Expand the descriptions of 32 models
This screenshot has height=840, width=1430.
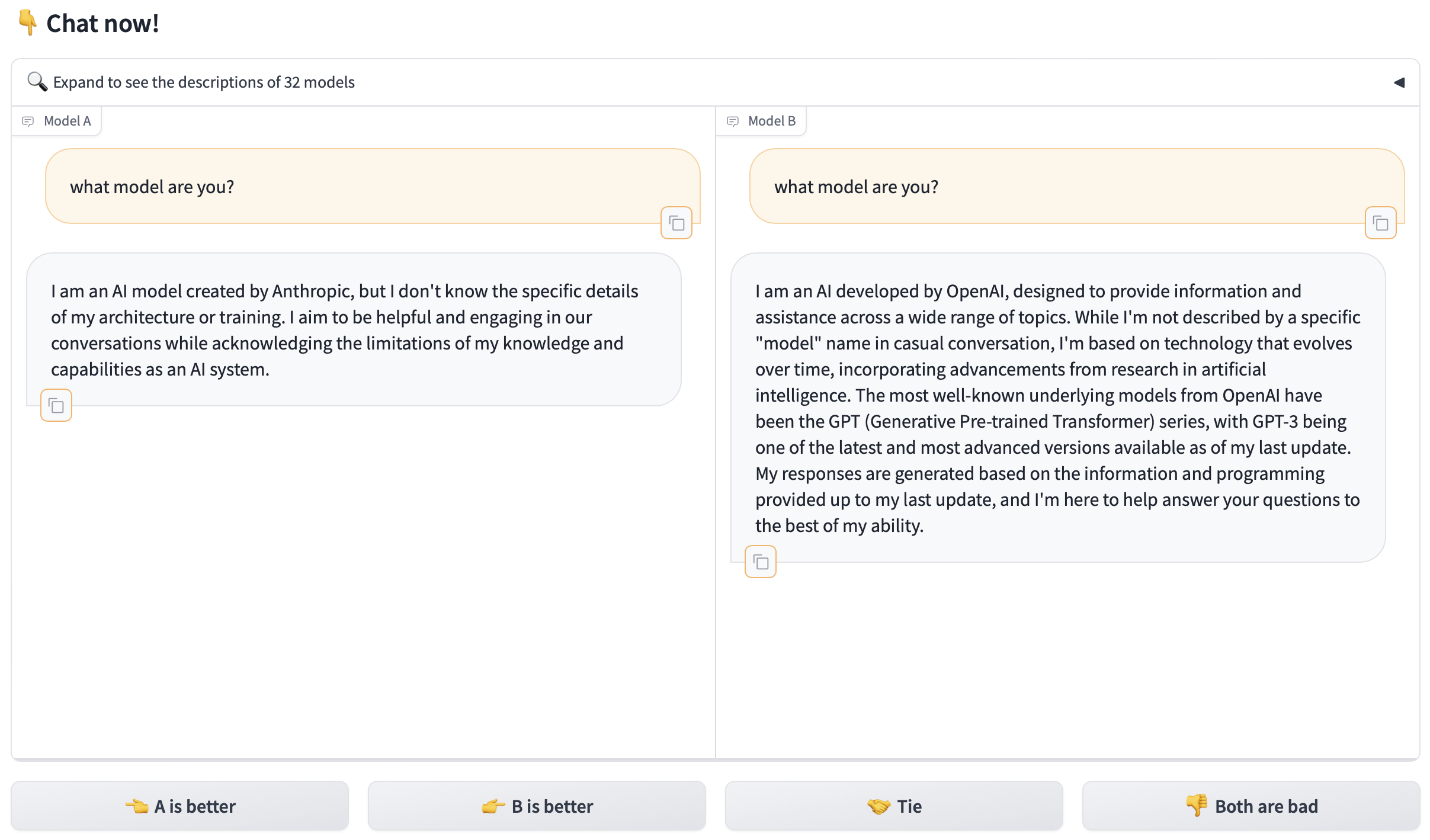204,82
